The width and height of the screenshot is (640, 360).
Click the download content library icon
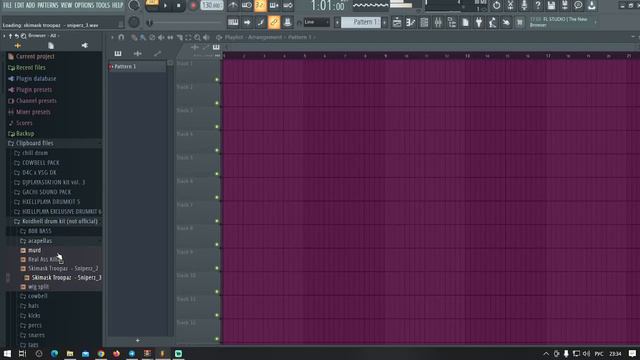(591, 5)
